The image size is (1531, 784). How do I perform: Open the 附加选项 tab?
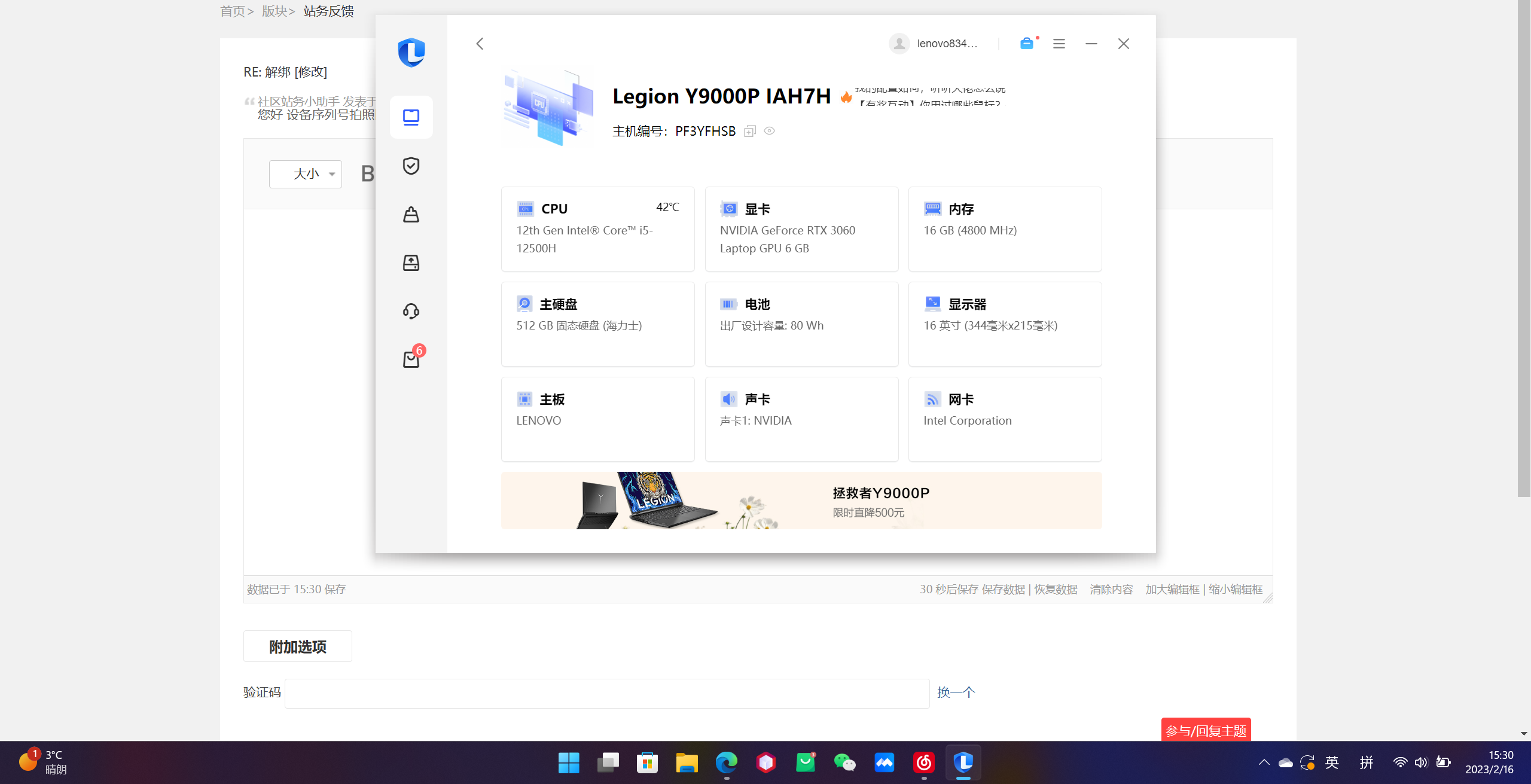coord(298,646)
